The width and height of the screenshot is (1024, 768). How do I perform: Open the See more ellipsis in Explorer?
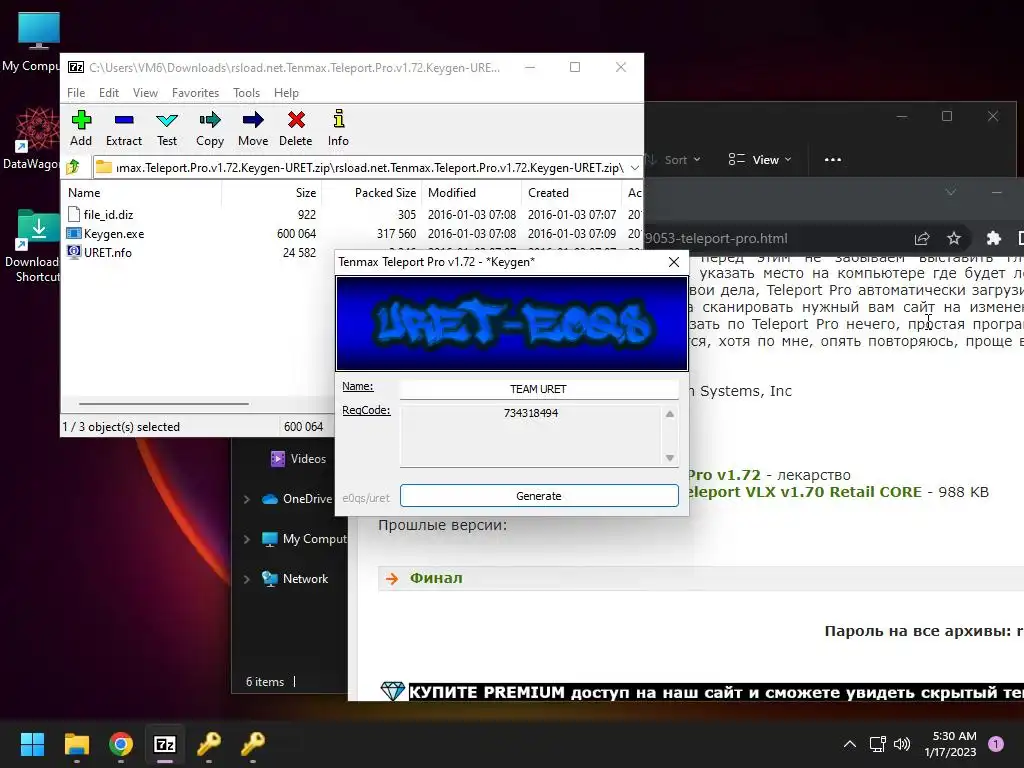(833, 160)
